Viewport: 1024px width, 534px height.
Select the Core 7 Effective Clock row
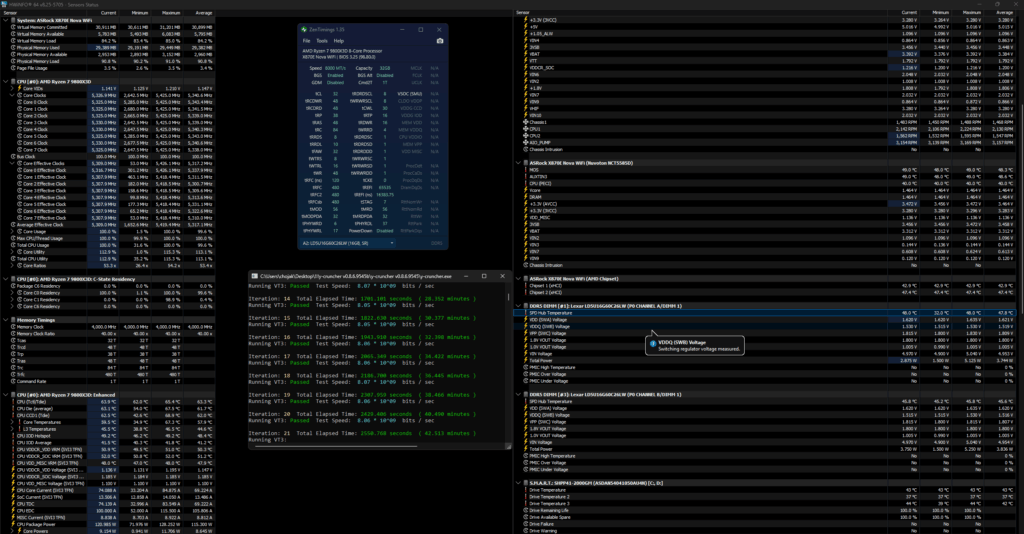[108, 218]
